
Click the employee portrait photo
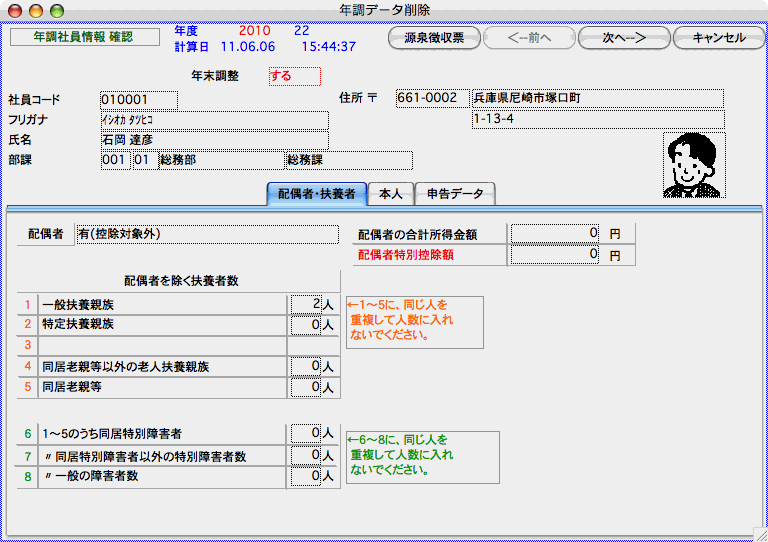(694, 165)
